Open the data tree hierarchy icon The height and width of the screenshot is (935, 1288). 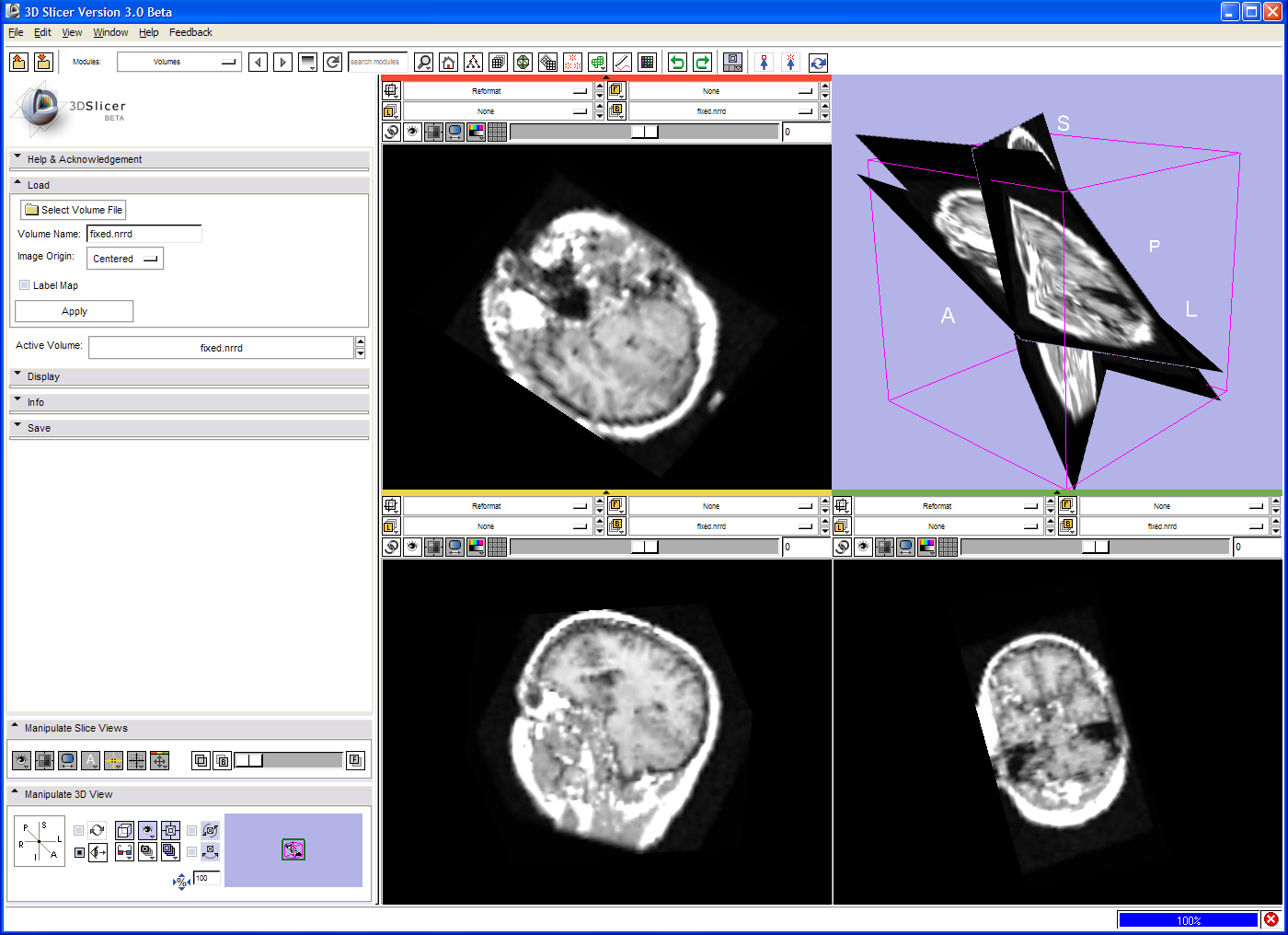coord(473,63)
